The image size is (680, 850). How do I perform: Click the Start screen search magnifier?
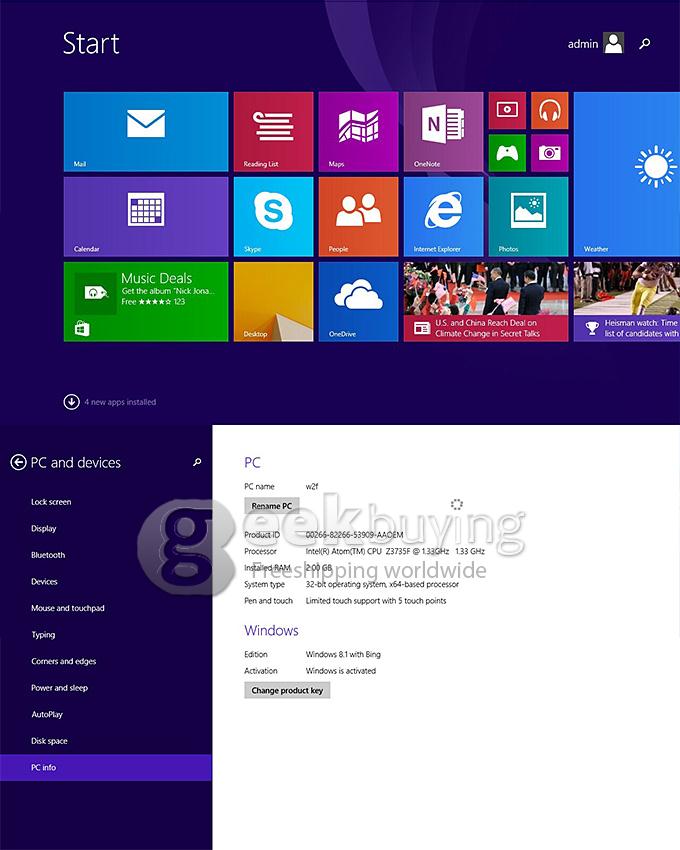click(644, 44)
